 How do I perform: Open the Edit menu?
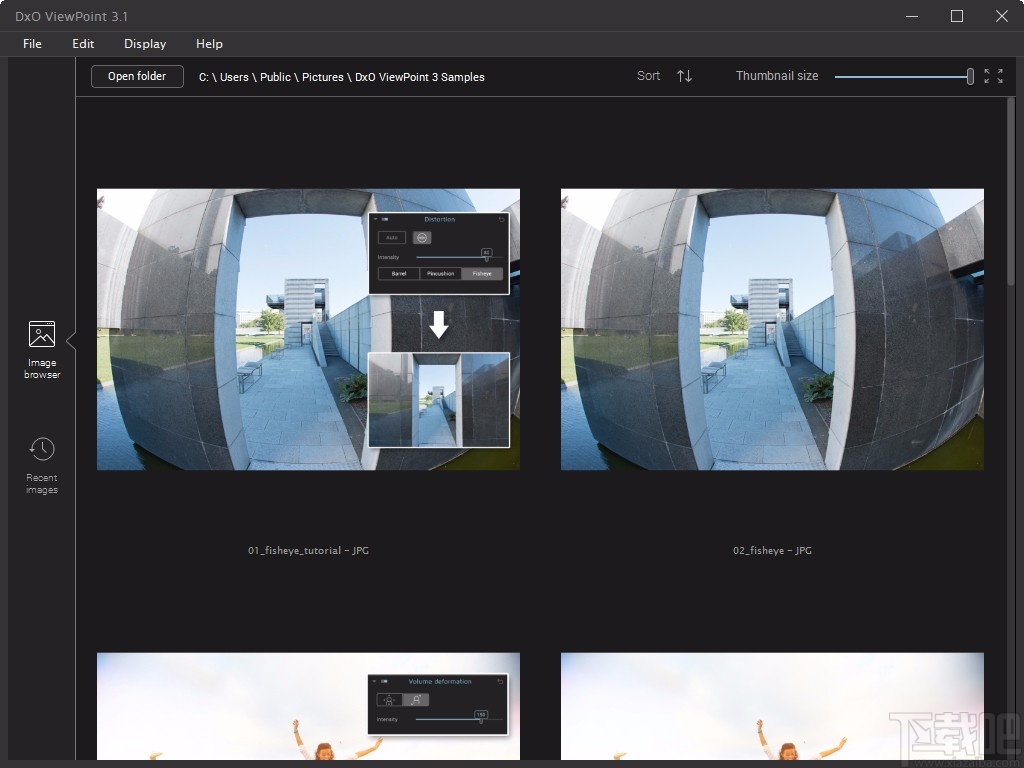pos(83,44)
